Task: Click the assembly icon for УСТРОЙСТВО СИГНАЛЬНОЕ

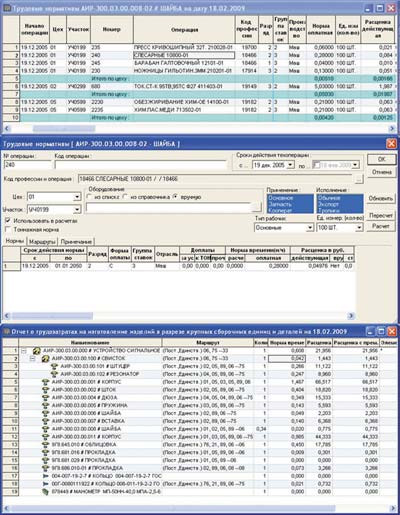Action: 37,351
